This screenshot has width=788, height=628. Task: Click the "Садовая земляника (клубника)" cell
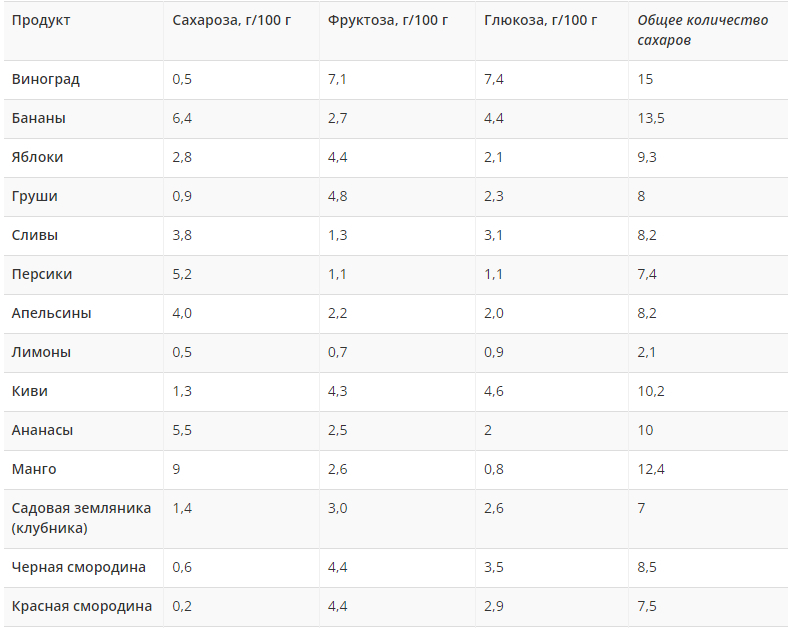(x=81, y=517)
